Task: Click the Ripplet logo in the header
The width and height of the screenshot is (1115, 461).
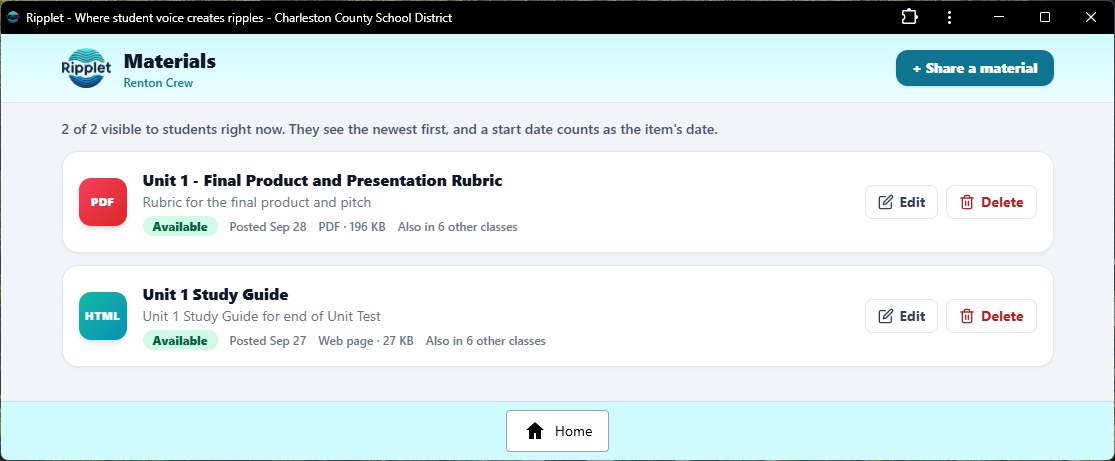Action: pos(86,68)
